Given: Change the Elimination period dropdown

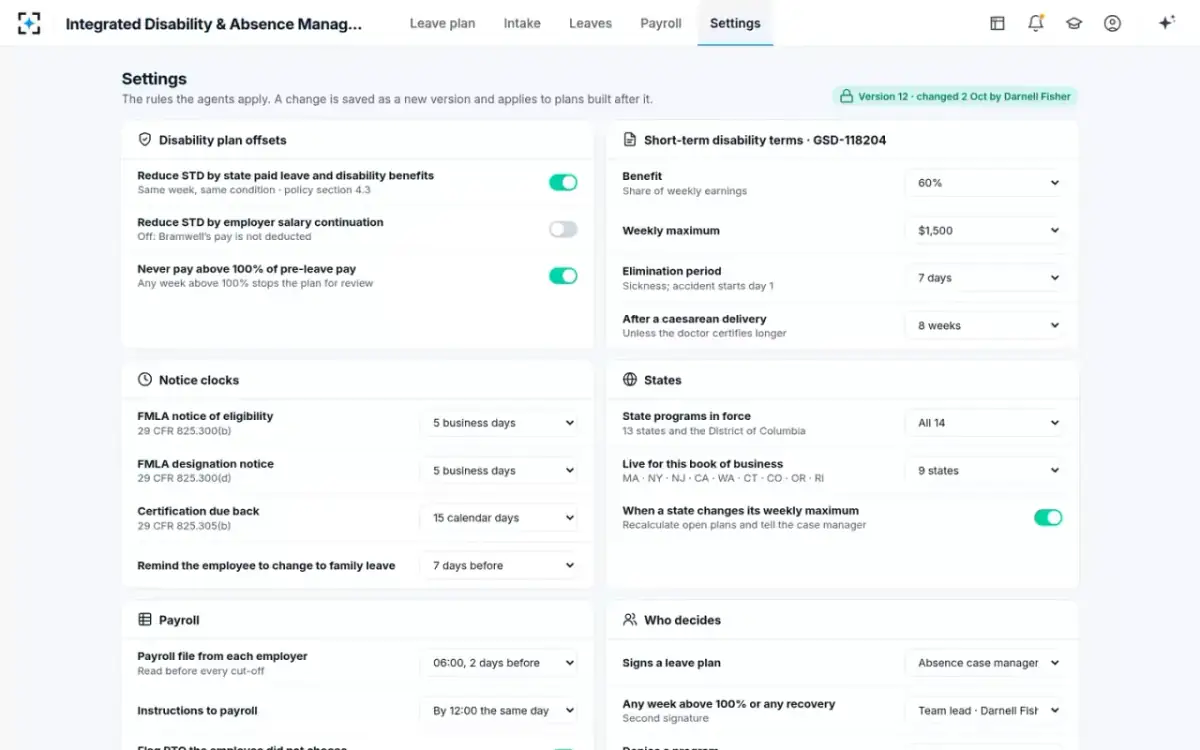Looking at the screenshot, I should point(985,278).
